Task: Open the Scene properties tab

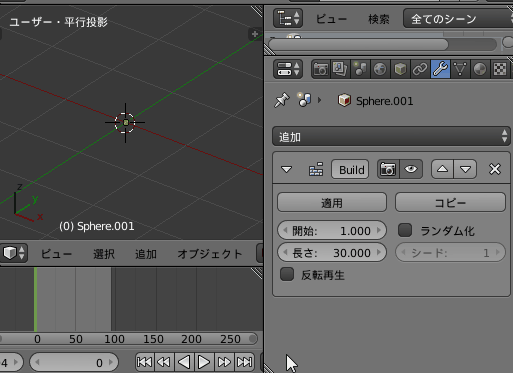Action: coord(360,69)
